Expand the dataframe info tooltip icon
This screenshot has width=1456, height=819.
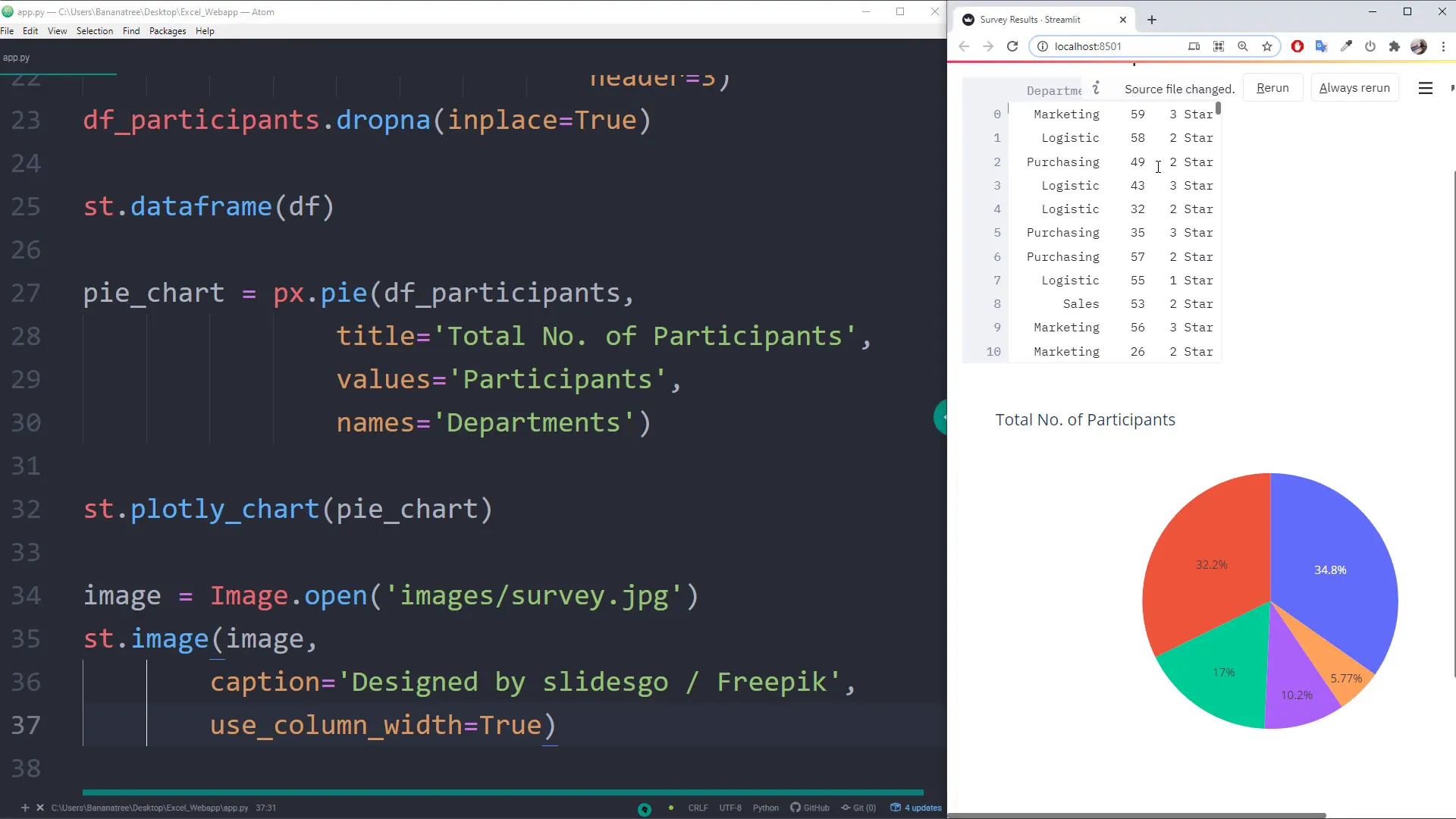(1095, 88)
